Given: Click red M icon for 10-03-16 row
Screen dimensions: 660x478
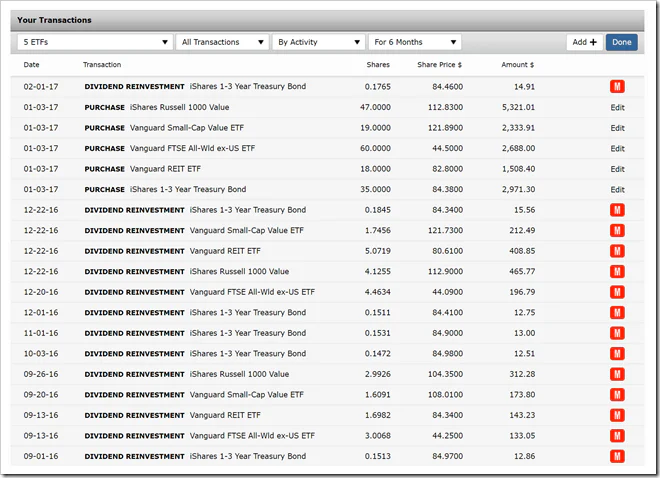Looking at the screenshot, I should (x=617, y=354).
